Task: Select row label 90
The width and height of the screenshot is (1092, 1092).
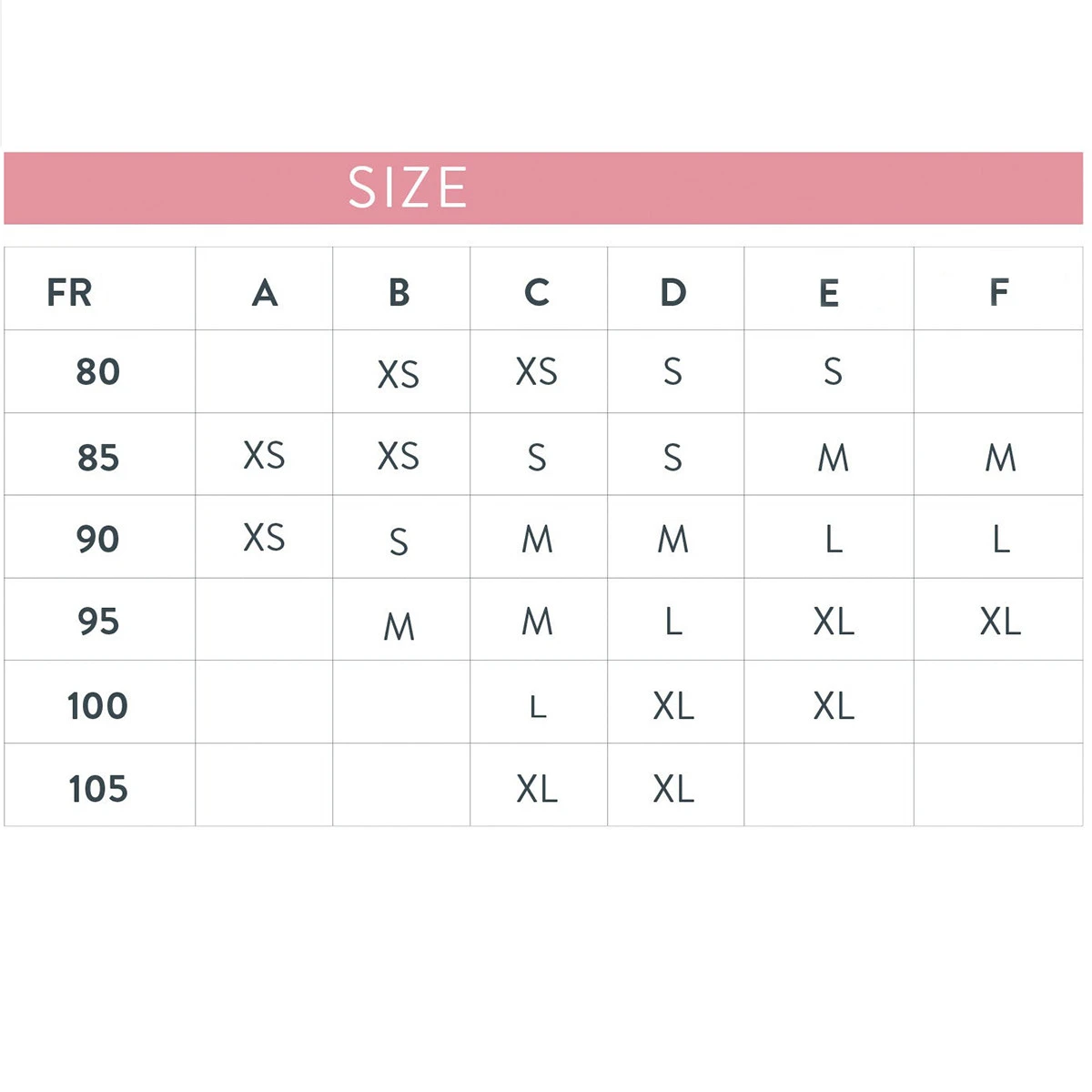Action: [98, 539]
